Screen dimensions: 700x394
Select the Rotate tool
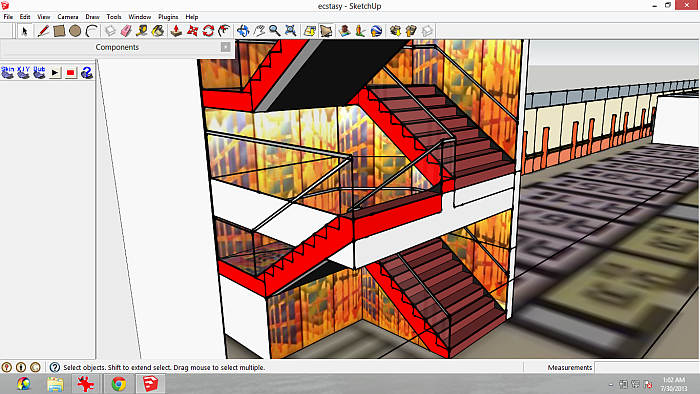(x=208, y=31)
